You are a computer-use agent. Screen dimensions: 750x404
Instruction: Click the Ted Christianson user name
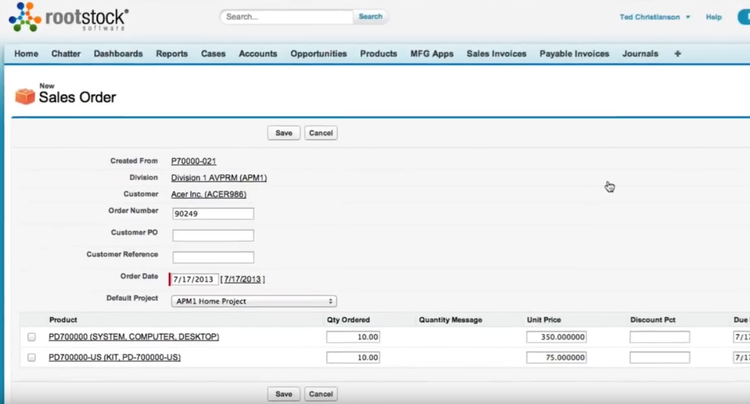tap(650, 17)
